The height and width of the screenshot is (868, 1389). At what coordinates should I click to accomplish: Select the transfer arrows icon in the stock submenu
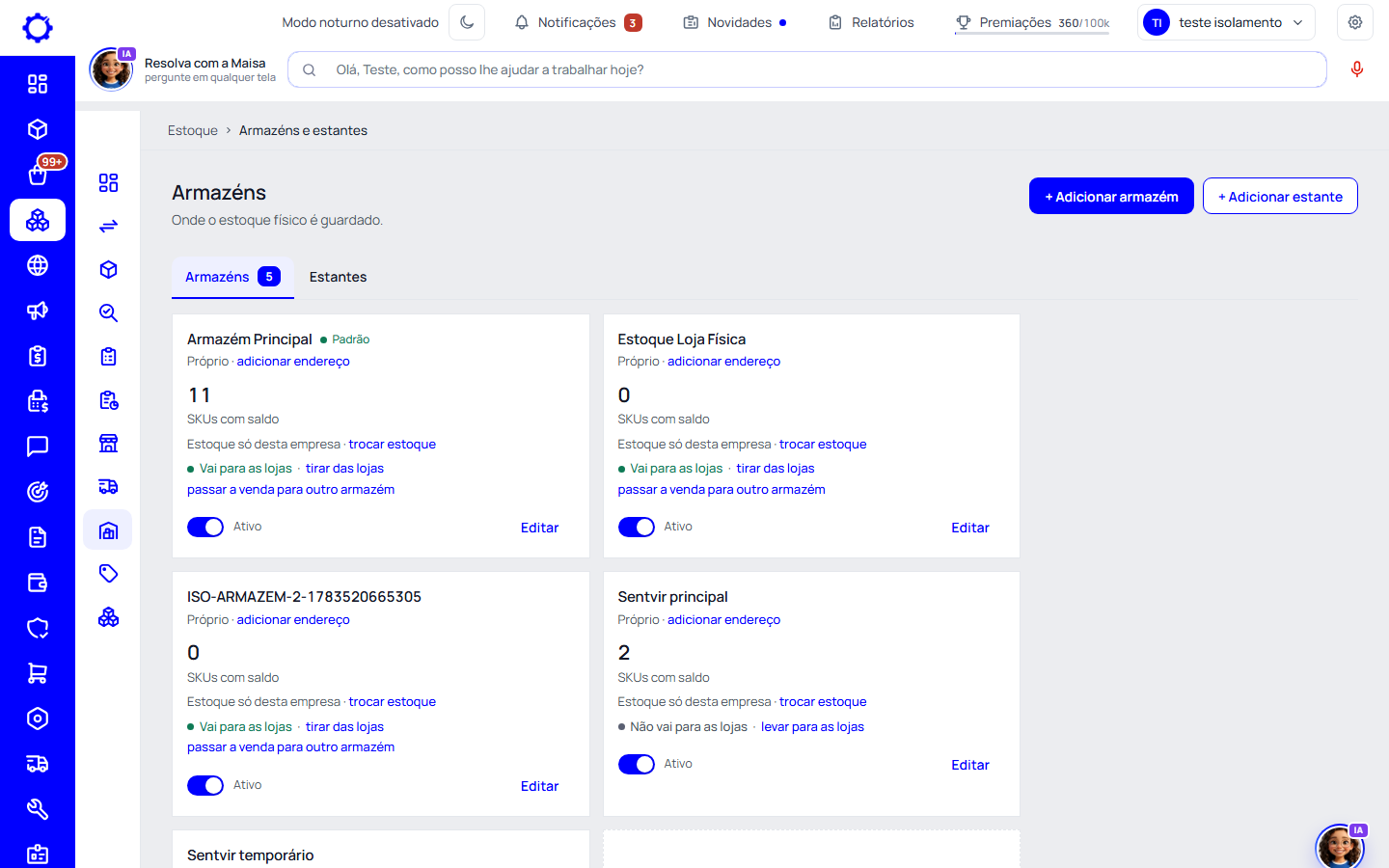108,226
